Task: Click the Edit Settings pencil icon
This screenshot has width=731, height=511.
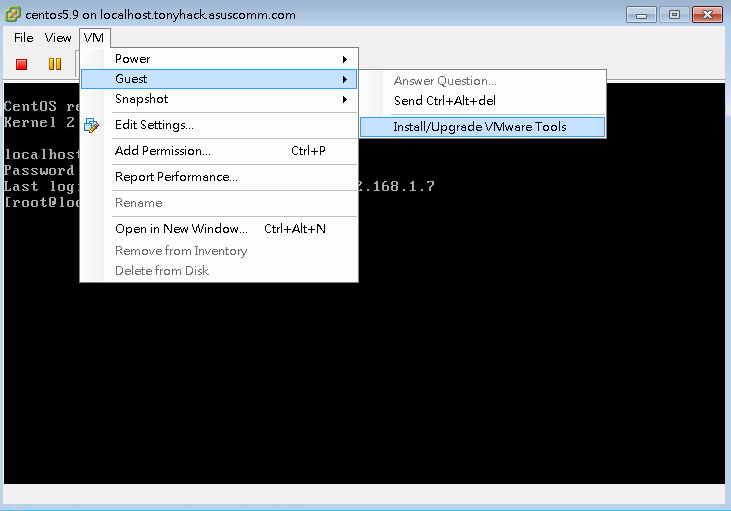Action: click(91, 125)
